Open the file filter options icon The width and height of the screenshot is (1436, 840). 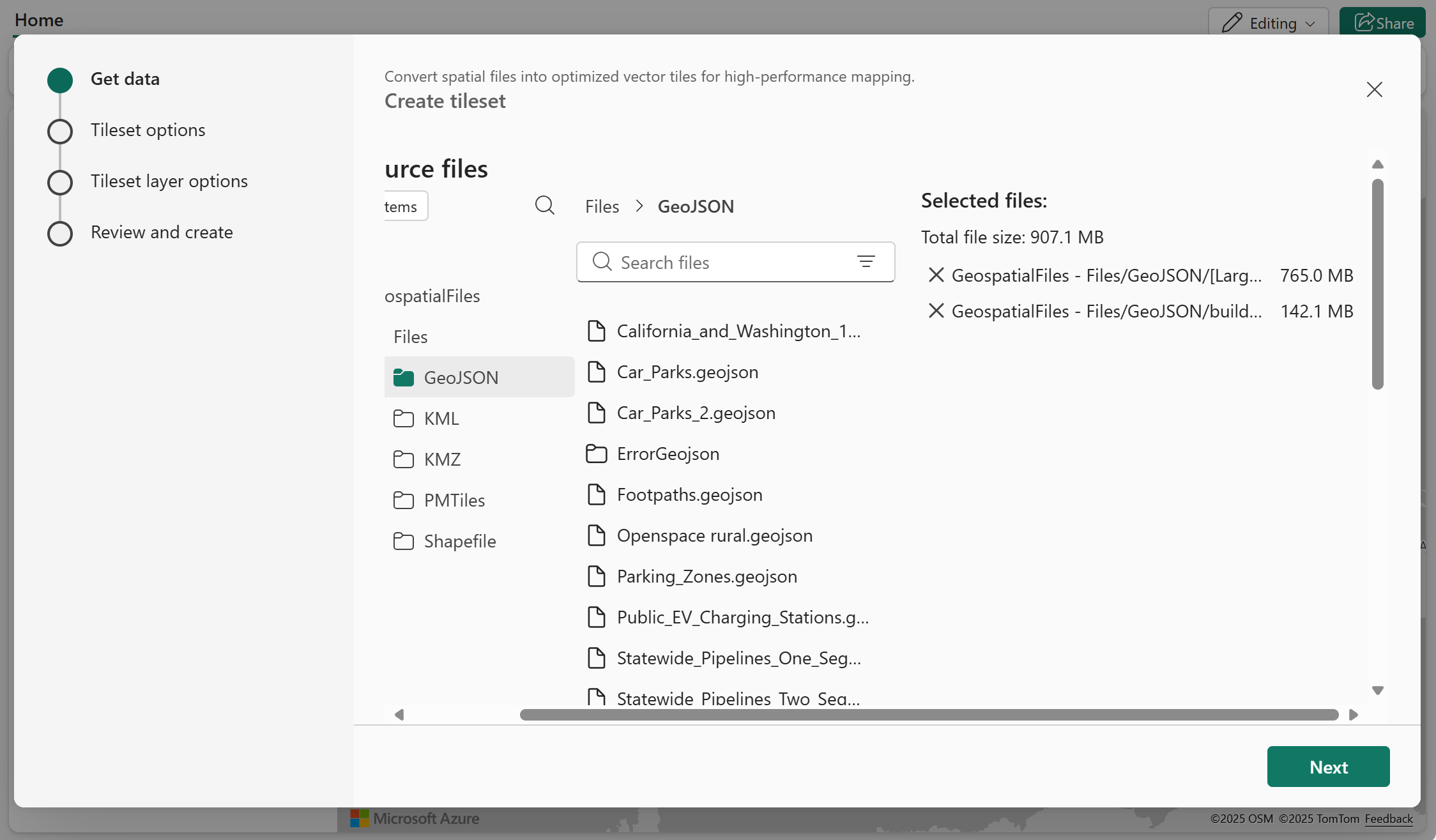866,262
